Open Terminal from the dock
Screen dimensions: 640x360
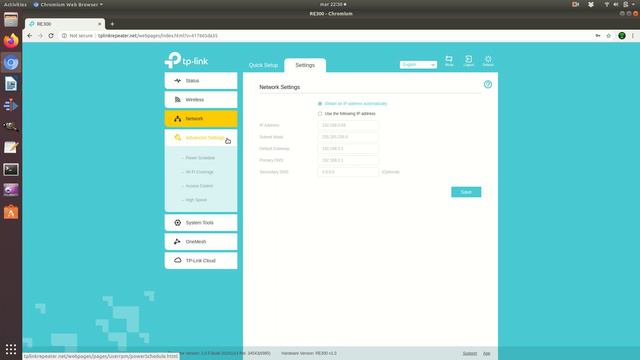click(11, 169)
